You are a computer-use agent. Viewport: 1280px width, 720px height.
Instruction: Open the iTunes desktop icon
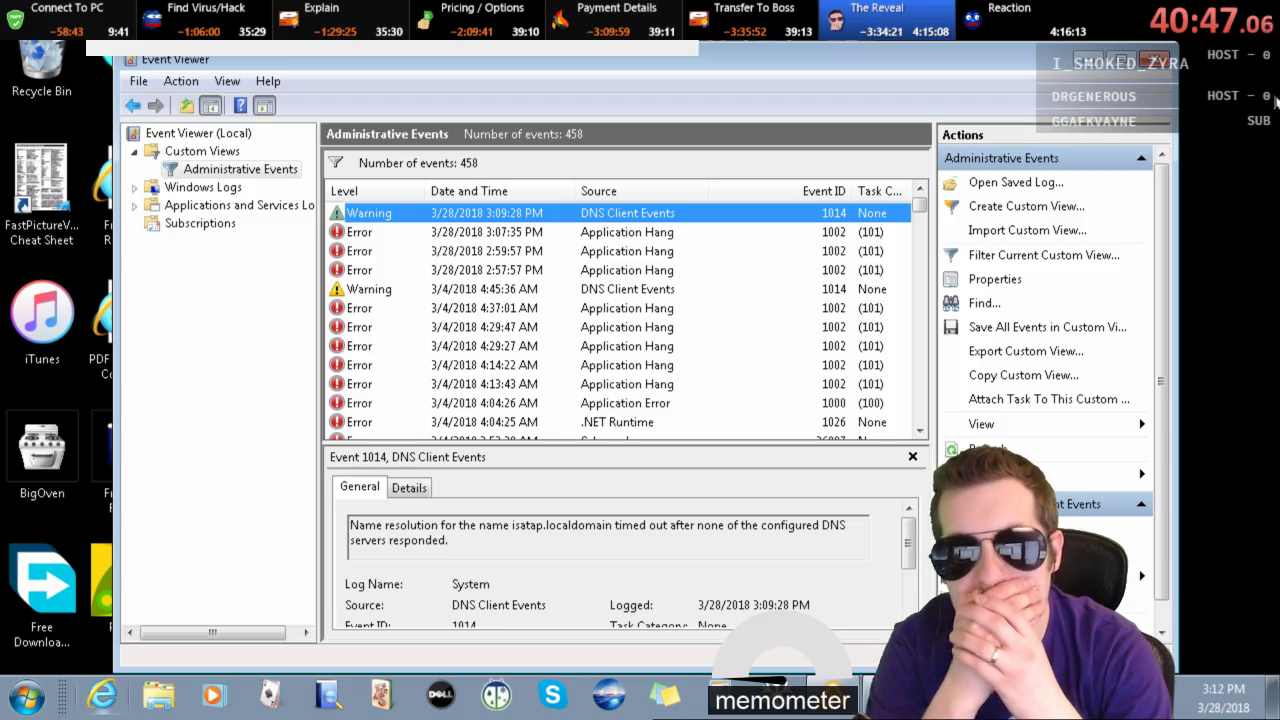click(x=42, y=323)
